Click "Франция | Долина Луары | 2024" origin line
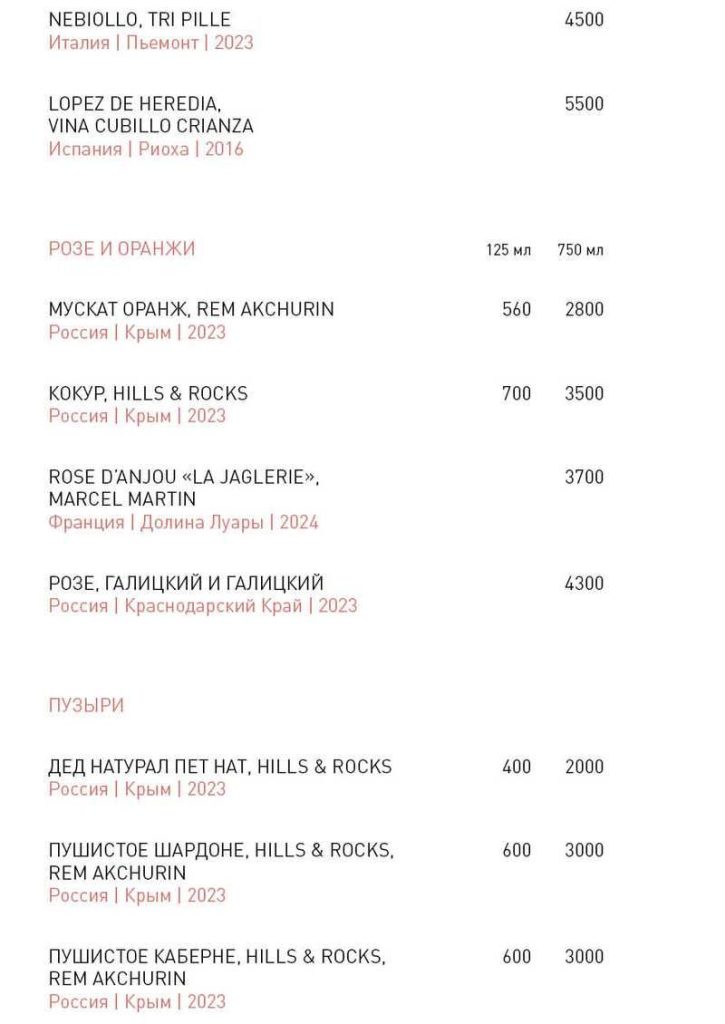The image size is (725, 1024). 183,522
